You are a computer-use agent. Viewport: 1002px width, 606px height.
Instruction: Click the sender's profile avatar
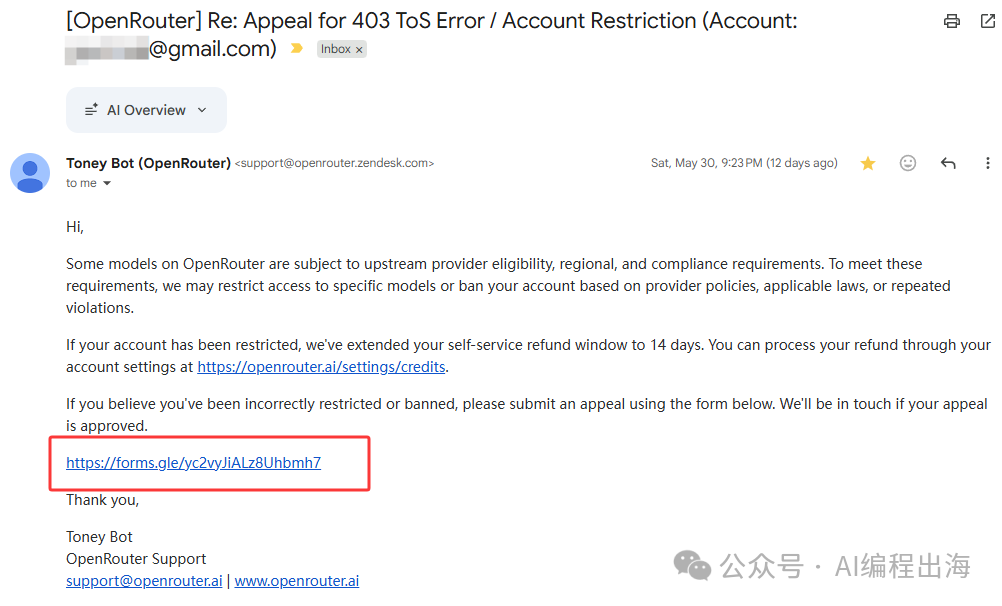click(30, 173)
